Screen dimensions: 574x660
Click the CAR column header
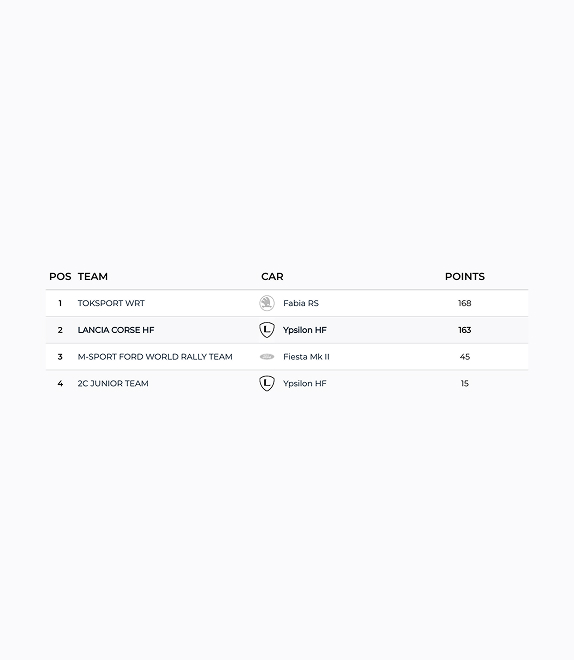tap(272, 277)
